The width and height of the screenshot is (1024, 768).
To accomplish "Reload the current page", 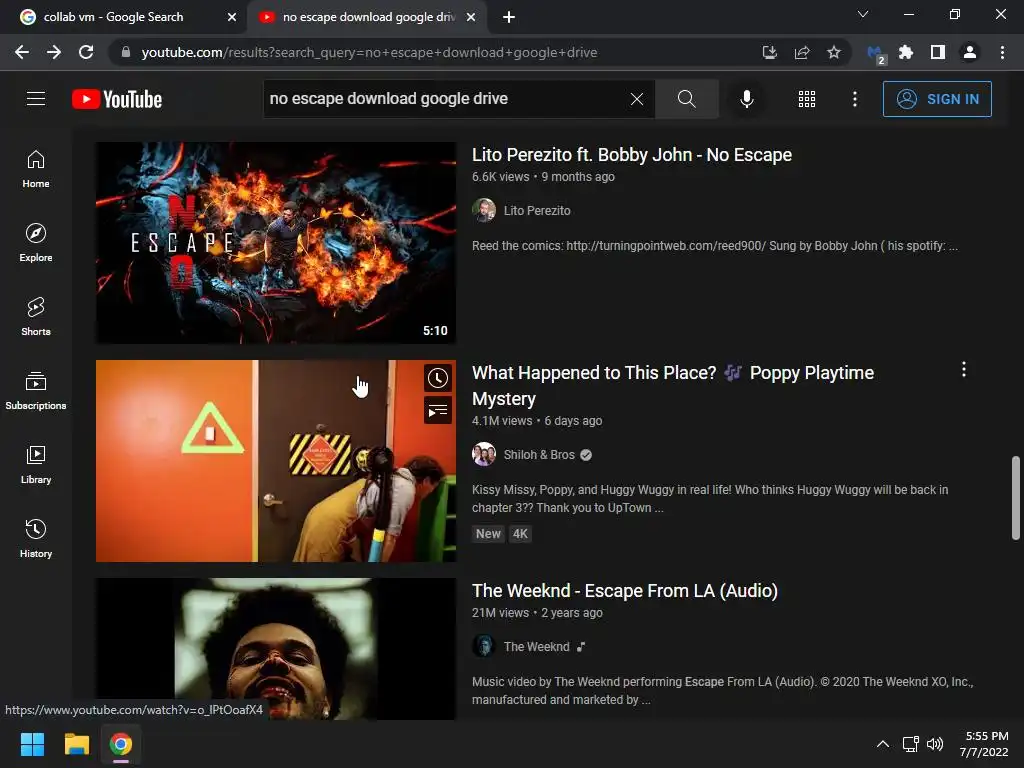I will coord(86,52).
